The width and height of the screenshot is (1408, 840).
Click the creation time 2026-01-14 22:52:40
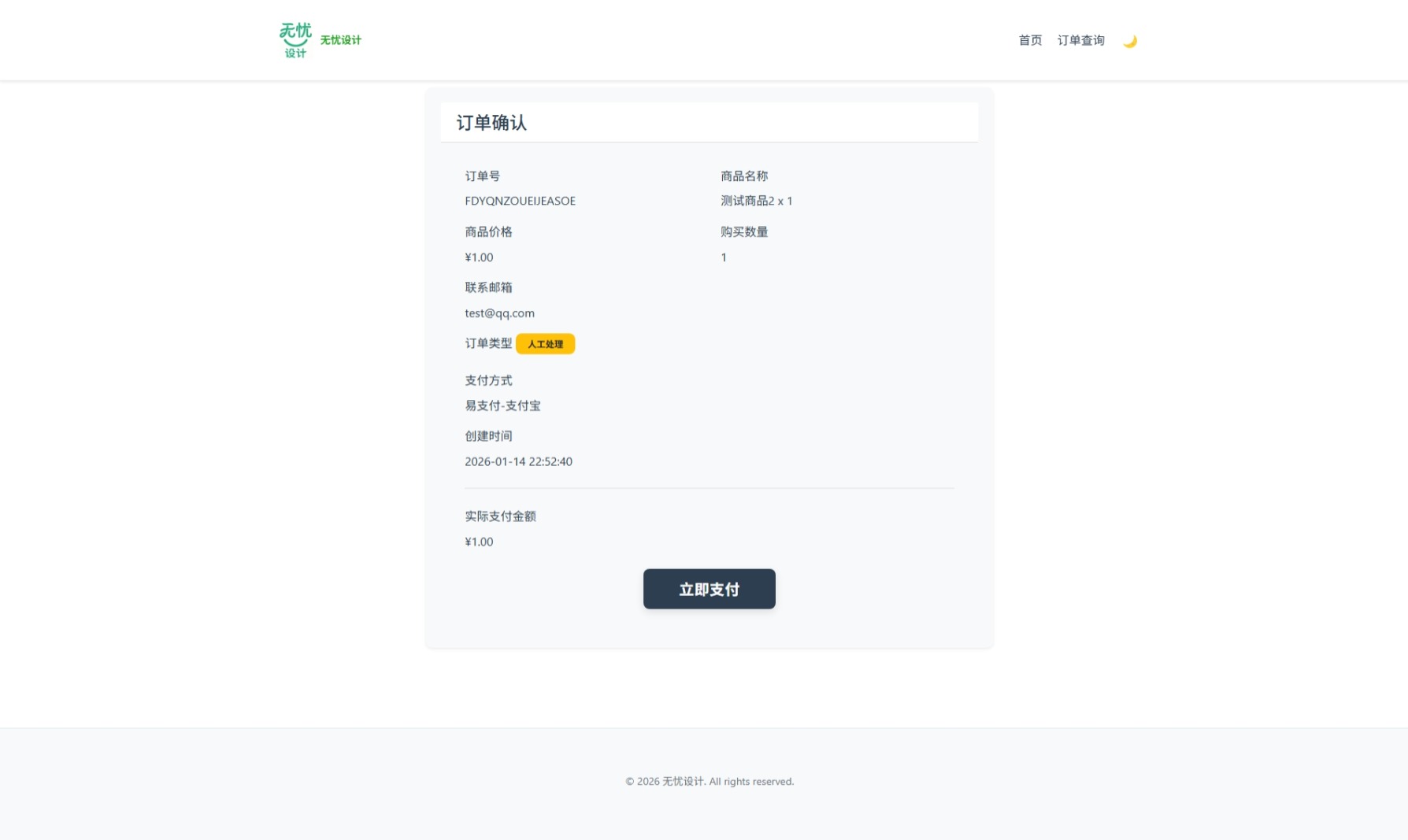pyautogui.click(x=518, y=461)
